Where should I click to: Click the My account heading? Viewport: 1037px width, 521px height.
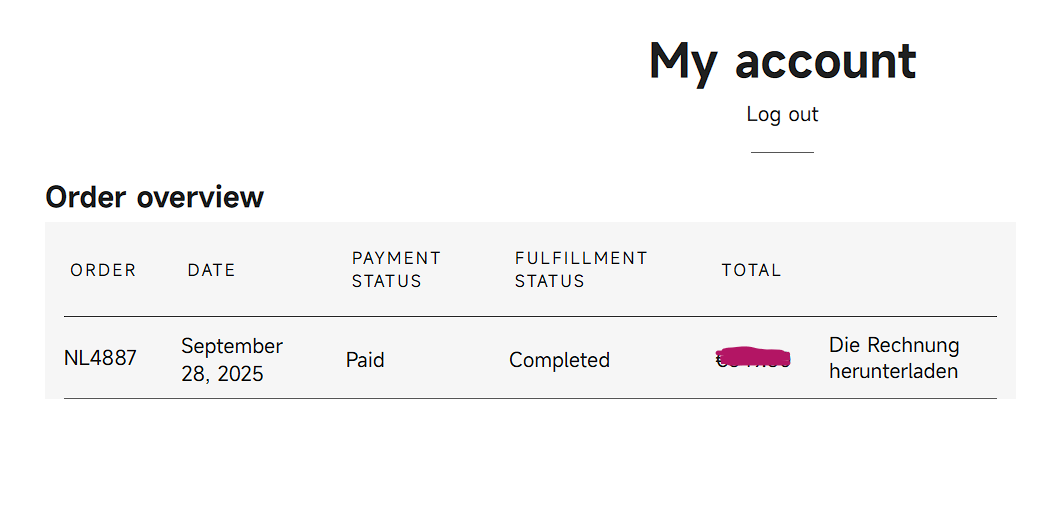[x=782, y=61]
